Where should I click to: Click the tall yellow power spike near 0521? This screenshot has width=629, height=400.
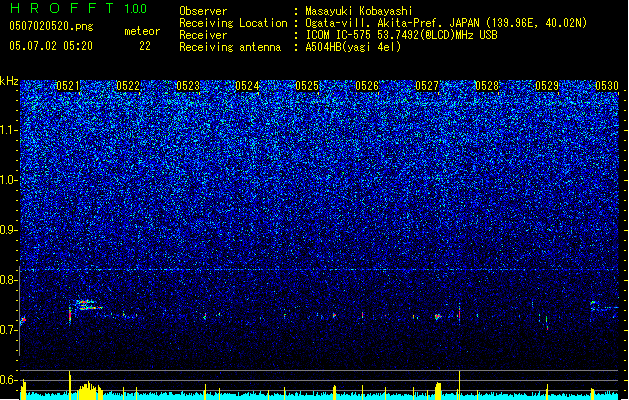tap(70, 385)
